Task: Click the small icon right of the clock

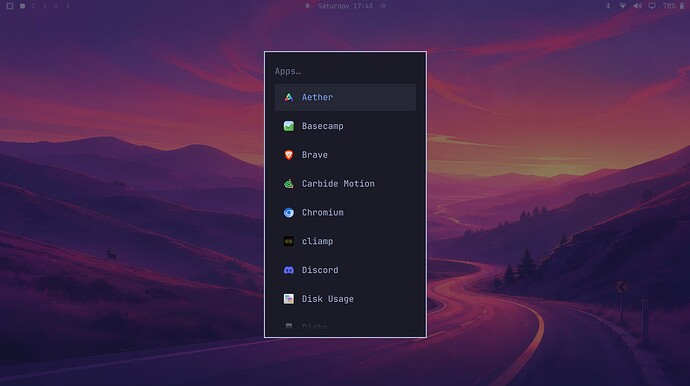Action: tap(383, 6)
